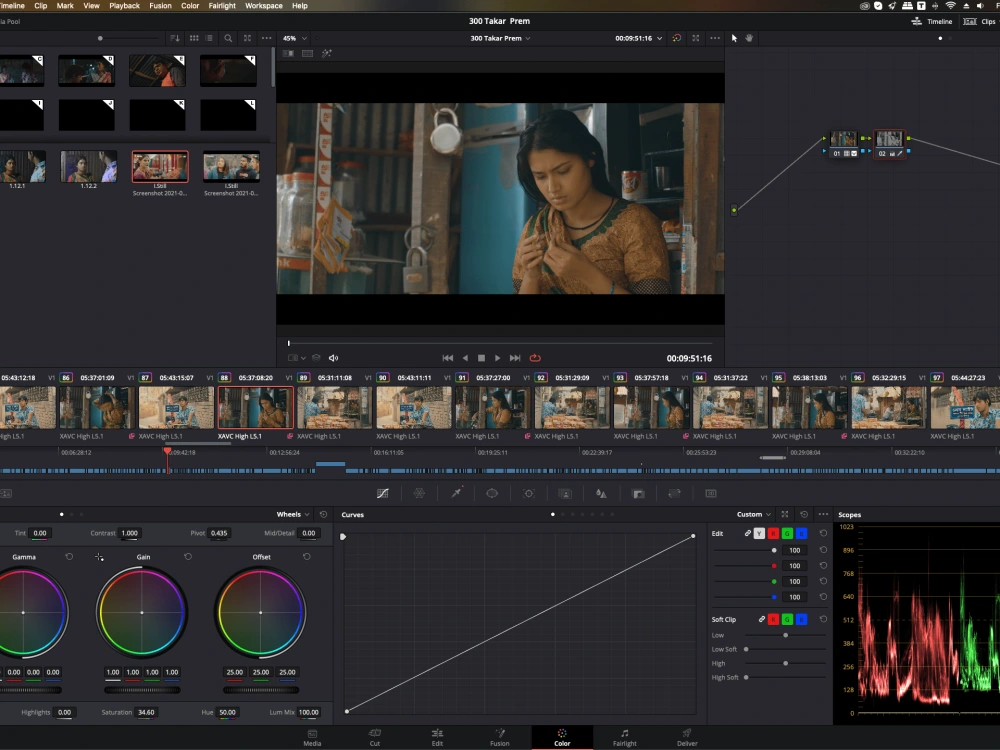Select the hand pan tool in node editor

point(749,38)
